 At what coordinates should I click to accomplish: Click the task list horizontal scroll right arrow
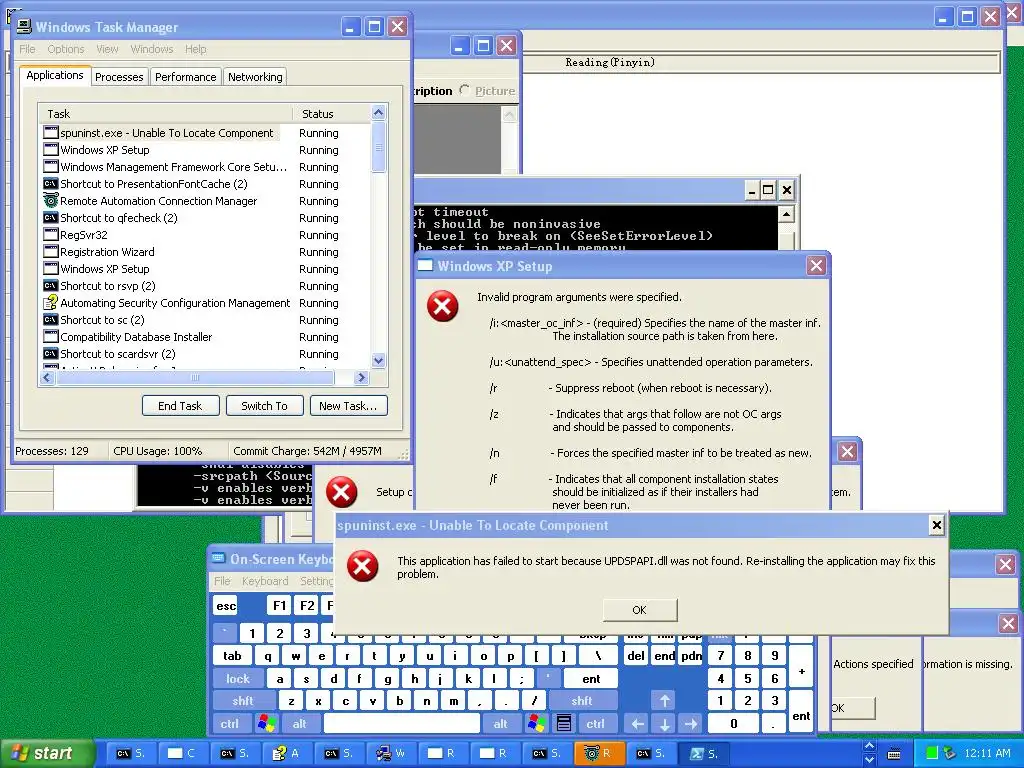tap(361, 377)
